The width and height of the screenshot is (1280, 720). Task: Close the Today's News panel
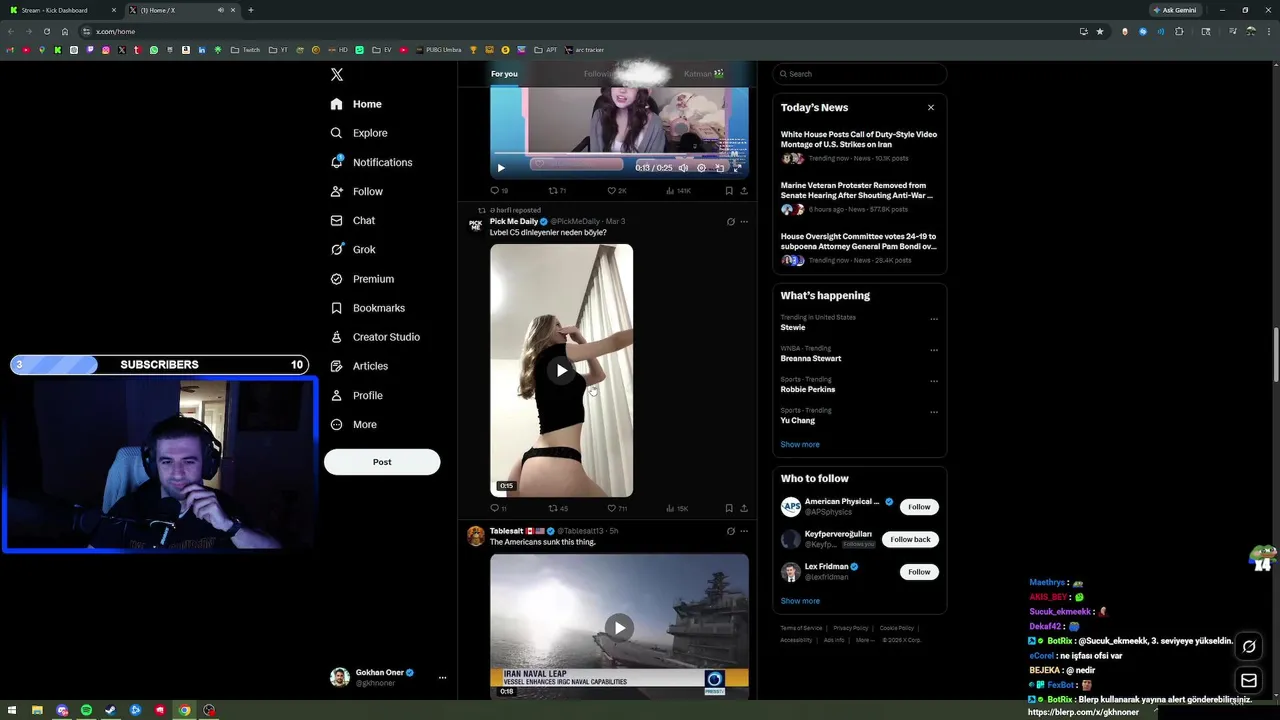[x=931, y=107]
